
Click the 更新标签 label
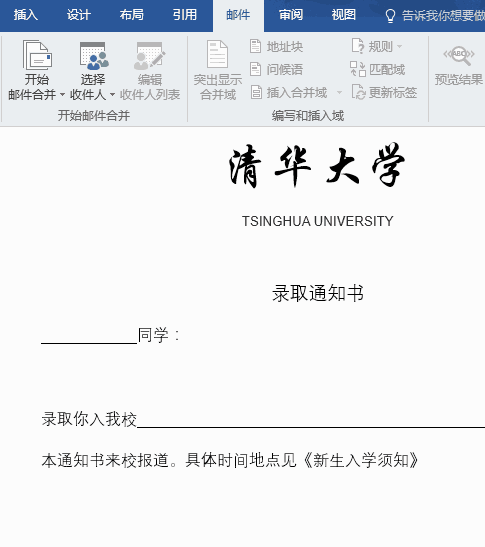point(393,93)
